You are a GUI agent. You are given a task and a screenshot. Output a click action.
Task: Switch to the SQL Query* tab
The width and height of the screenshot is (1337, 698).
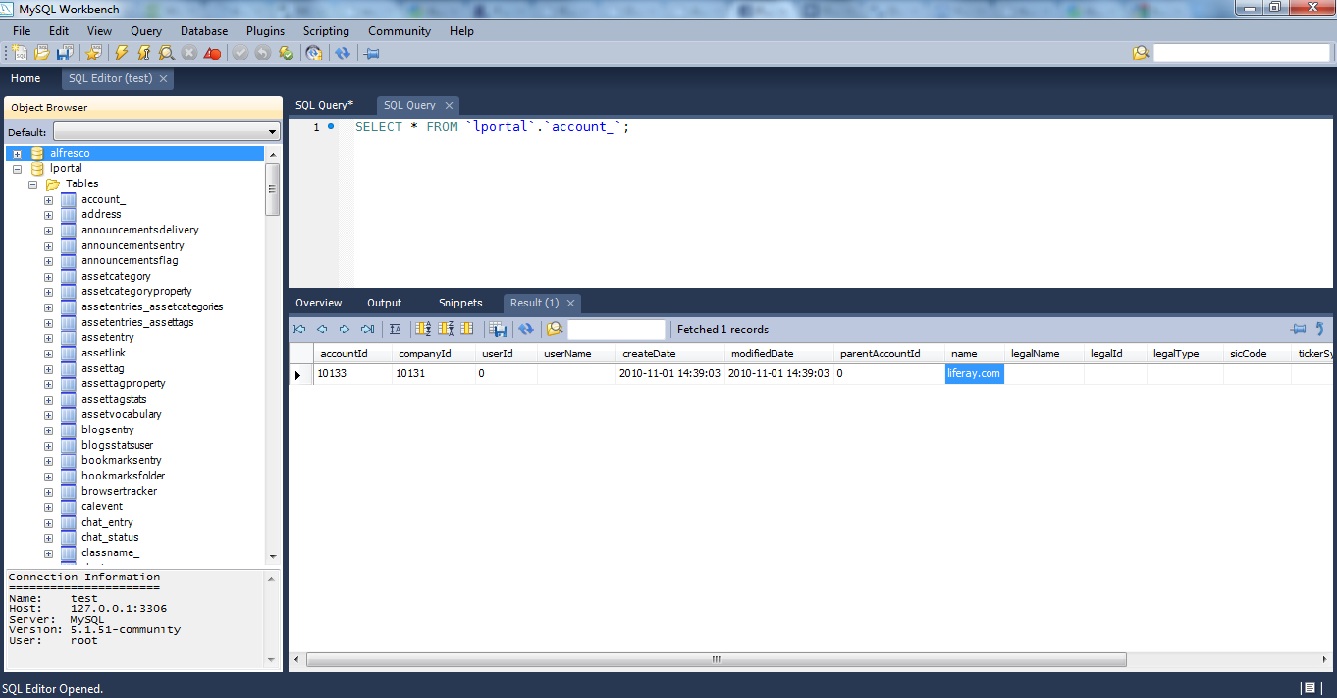[x=324, y=105]
